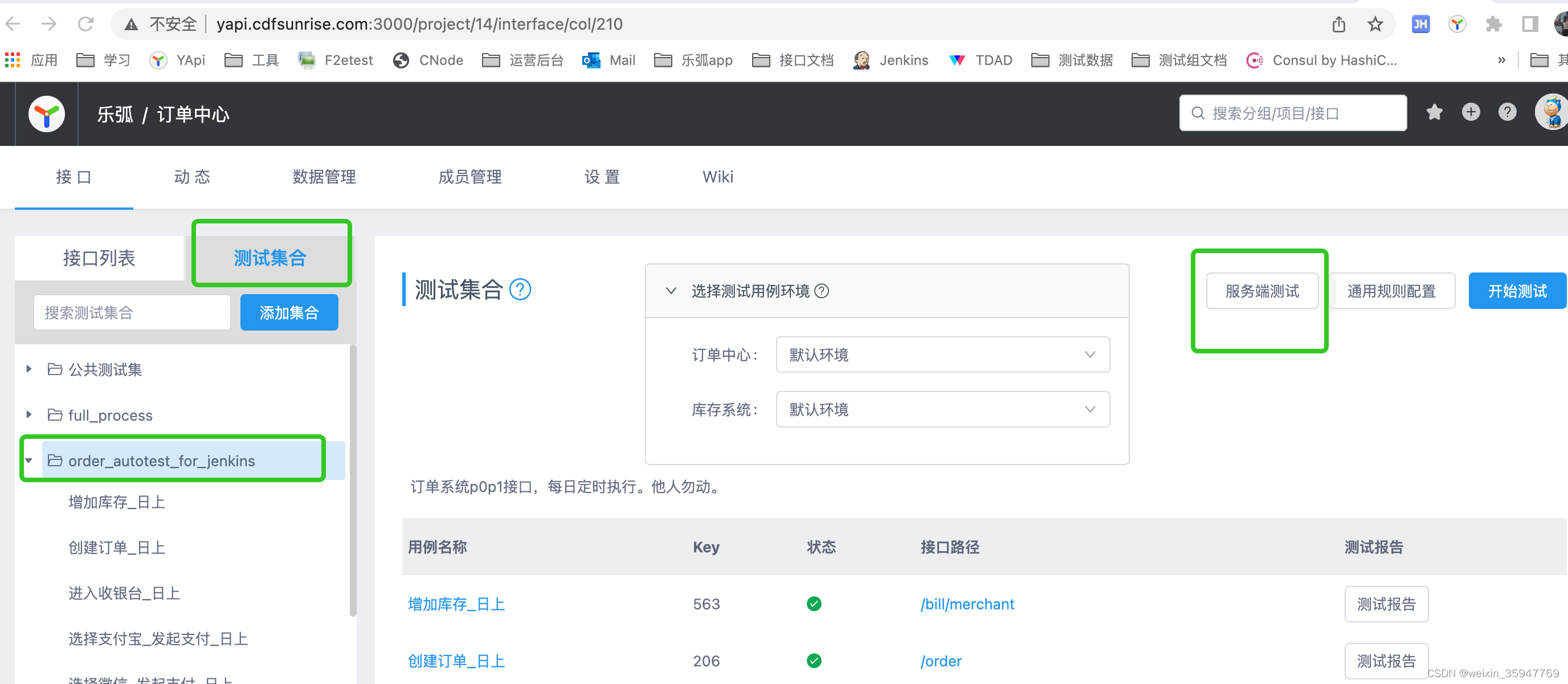The image size is (1568, 684).
Task: Open the 库存系统 environment dropdown
Action: [x=942, y=409]
